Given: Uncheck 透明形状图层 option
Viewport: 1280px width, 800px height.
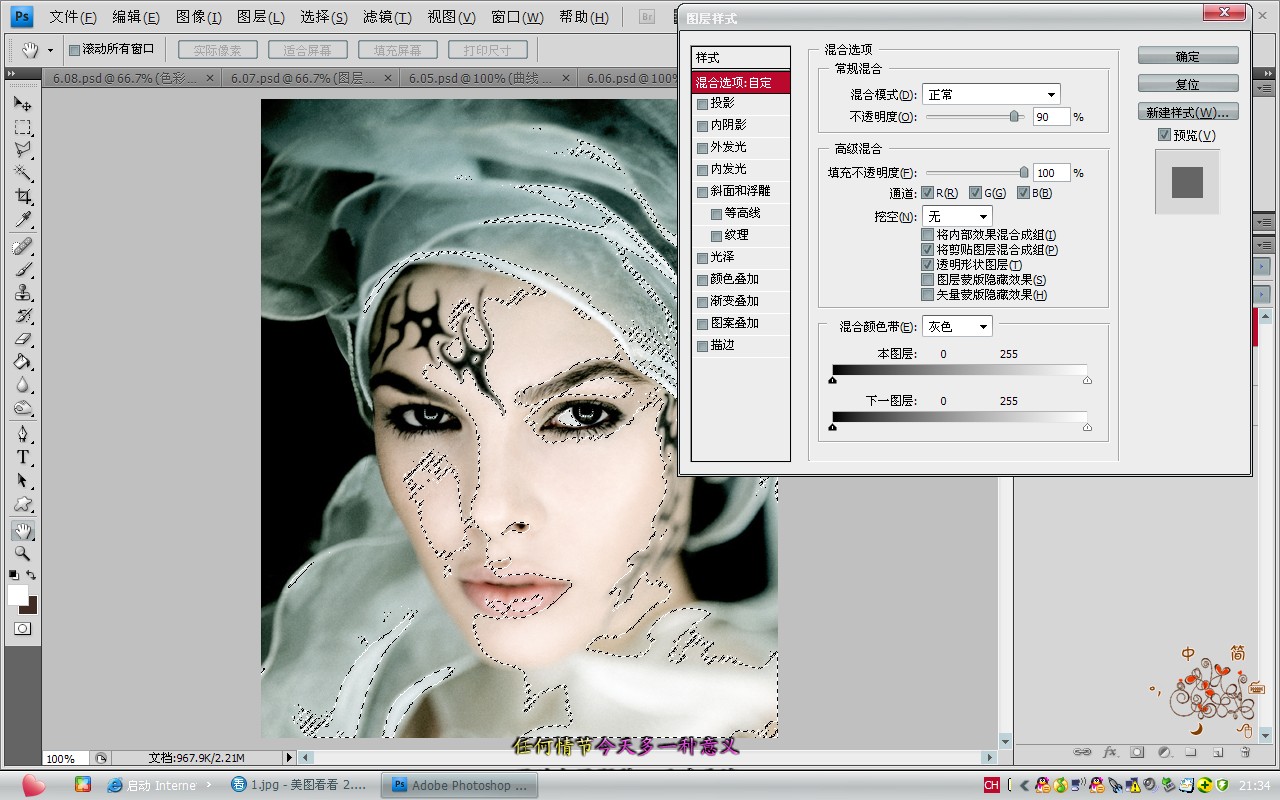Looking at the screenshot, I should (928, 265).
